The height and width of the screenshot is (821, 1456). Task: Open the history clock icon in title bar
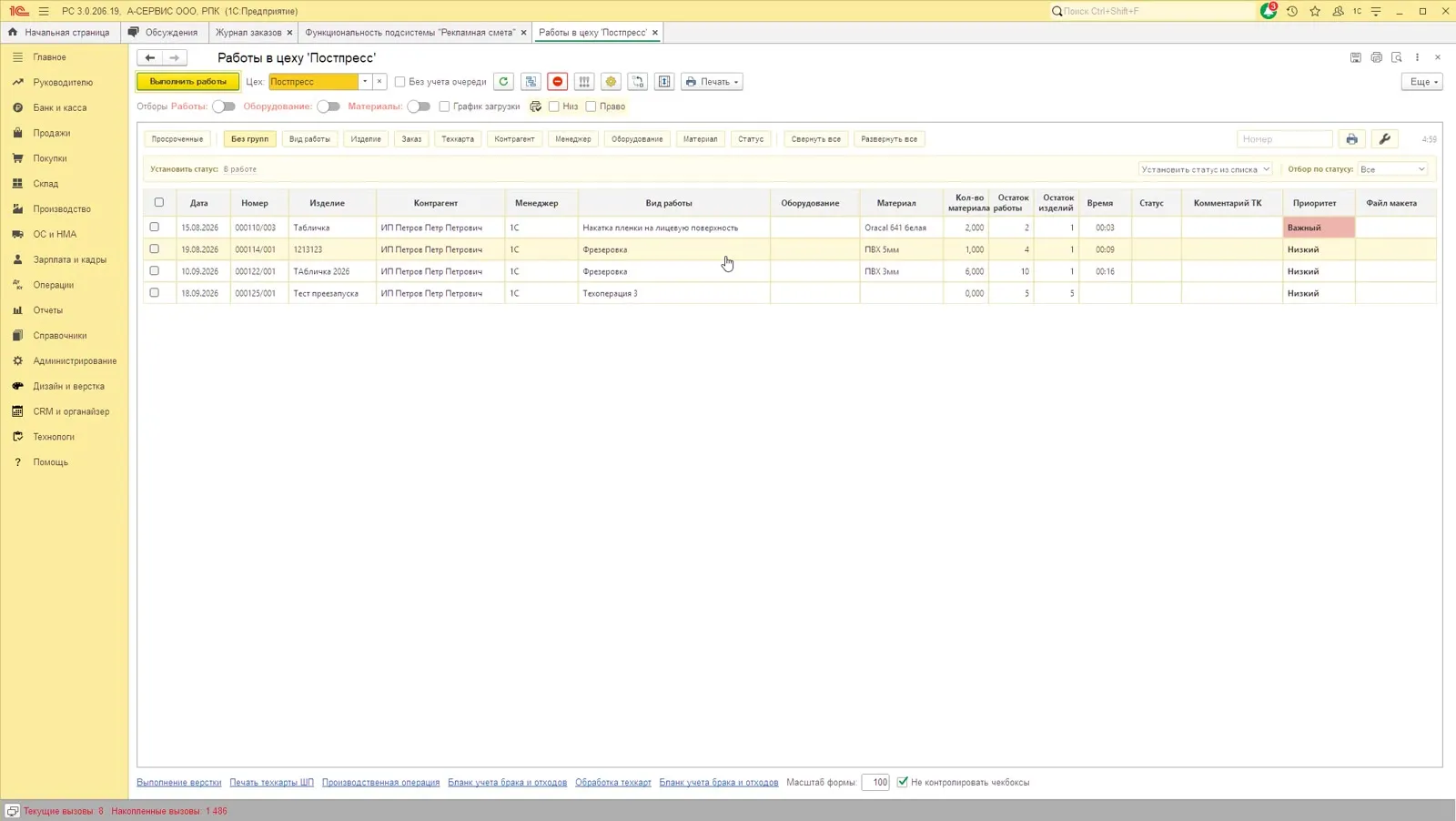tap(1291, 11)
